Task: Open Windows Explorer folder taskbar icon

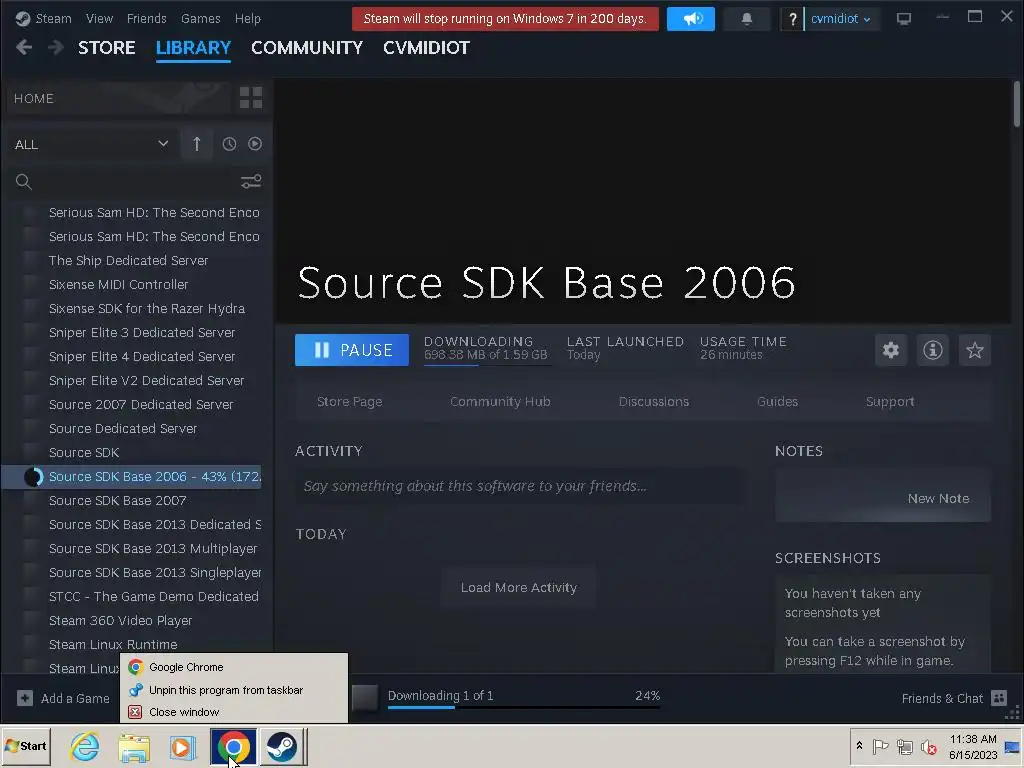Action: coord(134,746)
